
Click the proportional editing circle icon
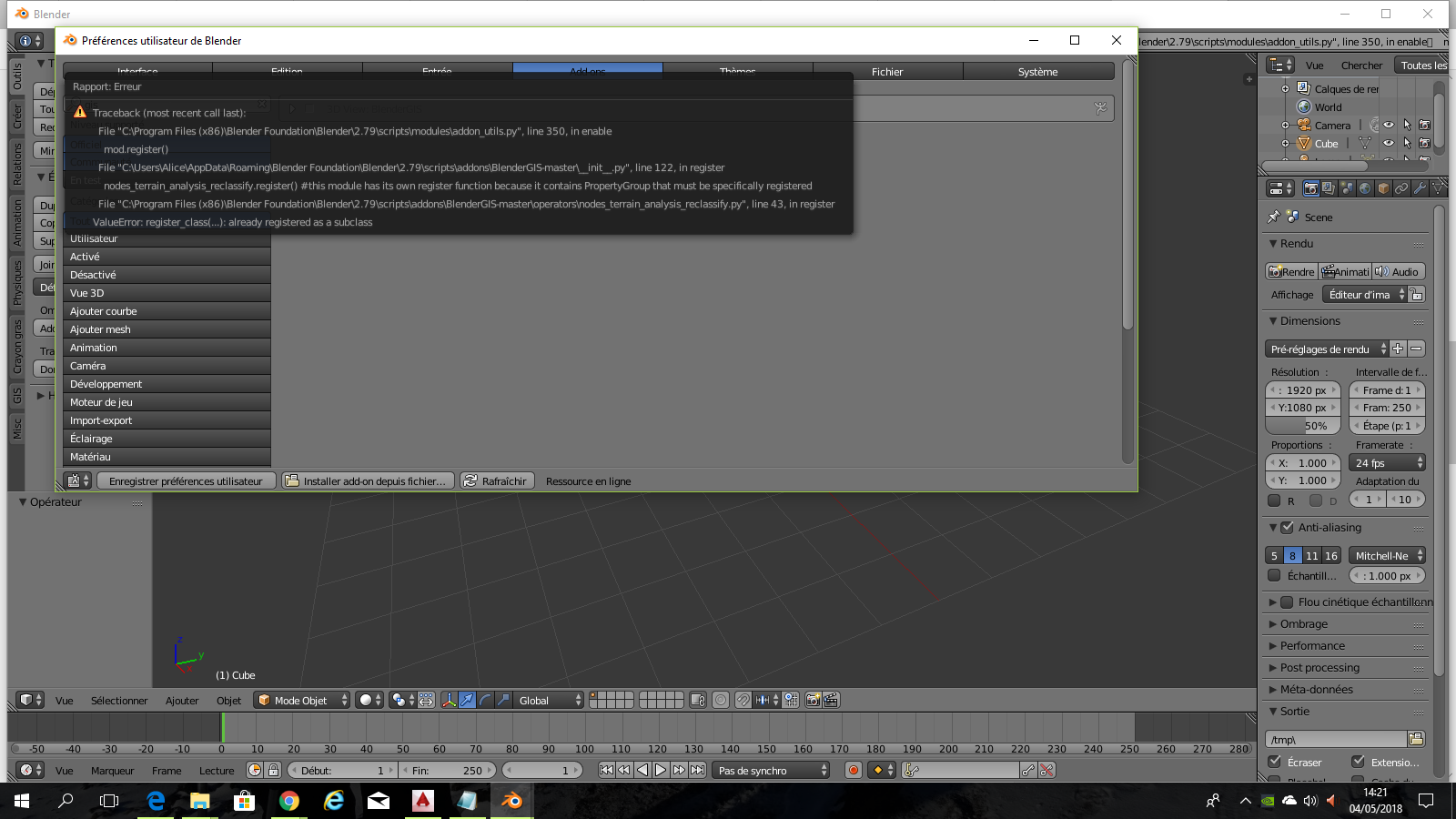[721, 700]
